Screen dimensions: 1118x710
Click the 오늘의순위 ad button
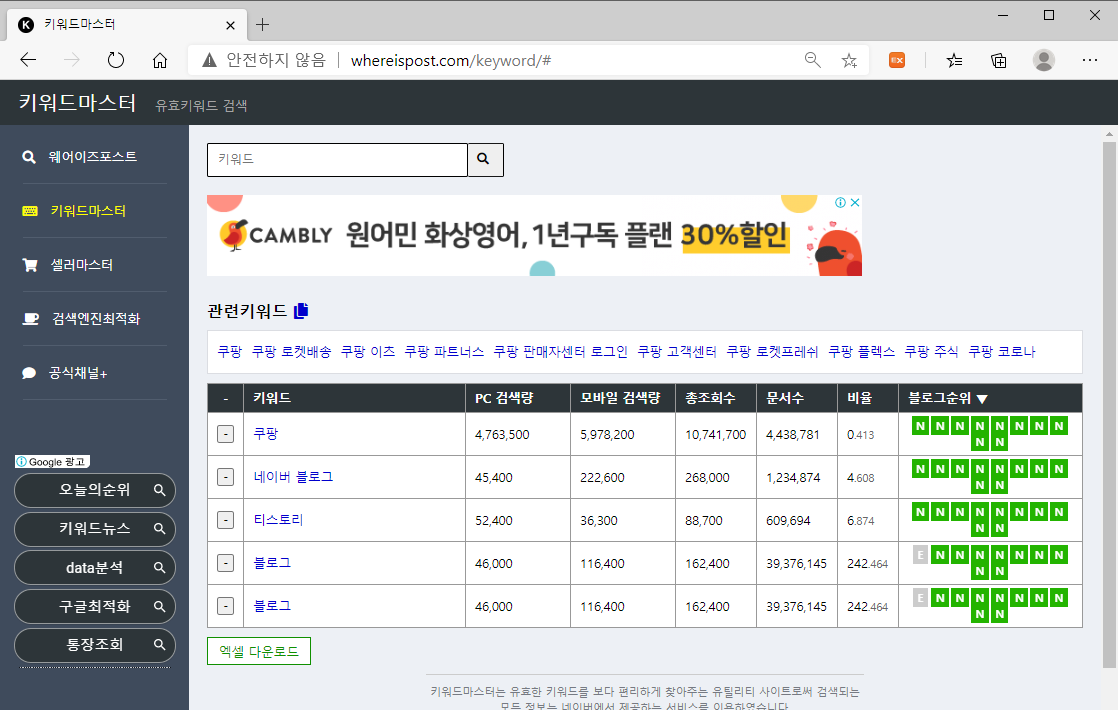(95, 490)
